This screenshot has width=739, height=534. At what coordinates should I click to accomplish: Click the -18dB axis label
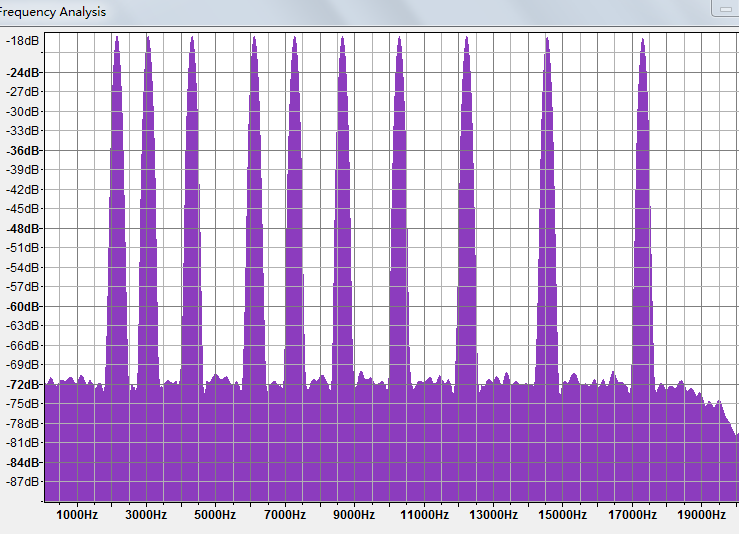coord(22,41)
